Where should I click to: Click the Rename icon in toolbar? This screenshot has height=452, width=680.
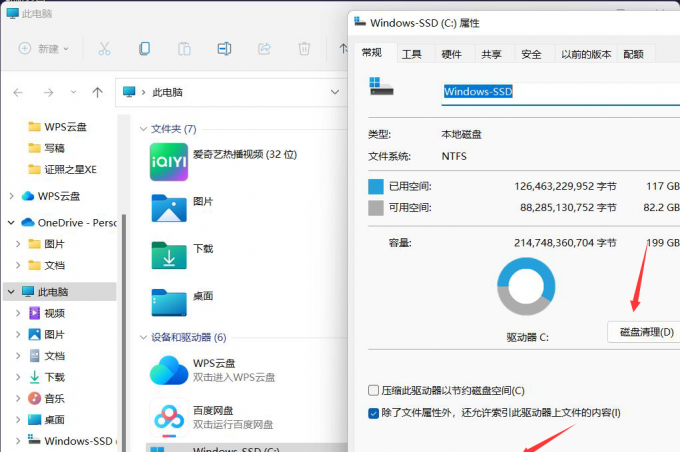coord(224,49)
